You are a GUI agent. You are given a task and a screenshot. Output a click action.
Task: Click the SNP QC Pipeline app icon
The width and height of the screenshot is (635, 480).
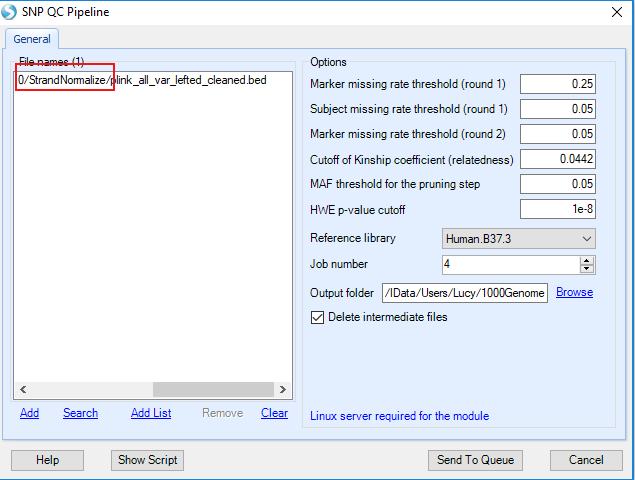[x=9, y=12]
